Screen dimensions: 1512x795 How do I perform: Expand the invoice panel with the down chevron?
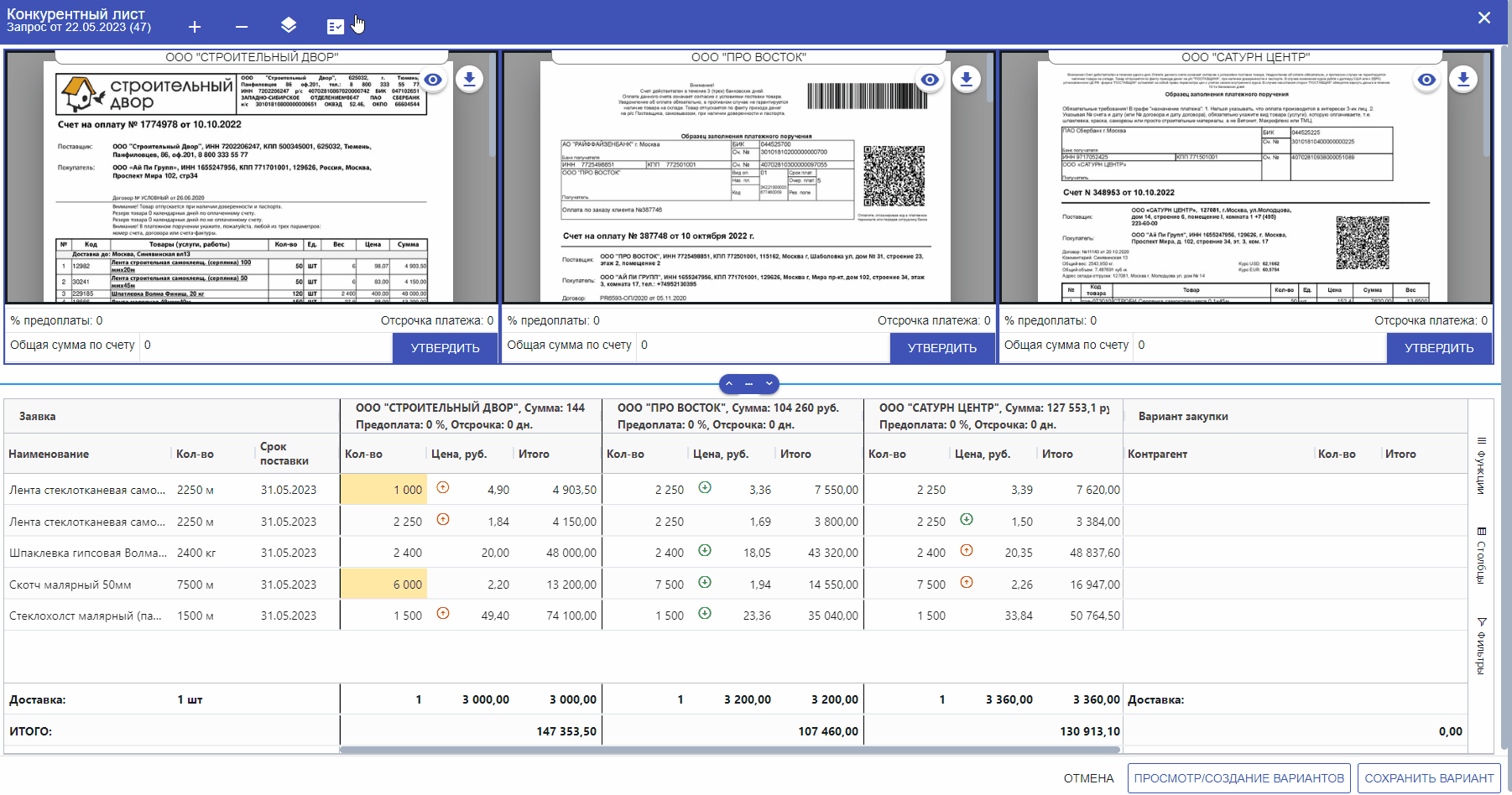point(769,384)
